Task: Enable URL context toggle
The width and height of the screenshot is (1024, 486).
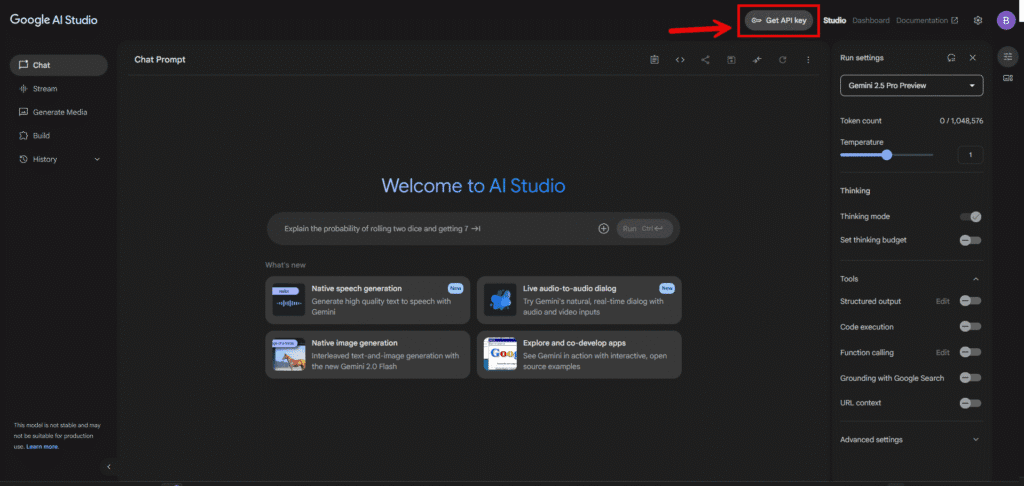Action: pos(970,403)
